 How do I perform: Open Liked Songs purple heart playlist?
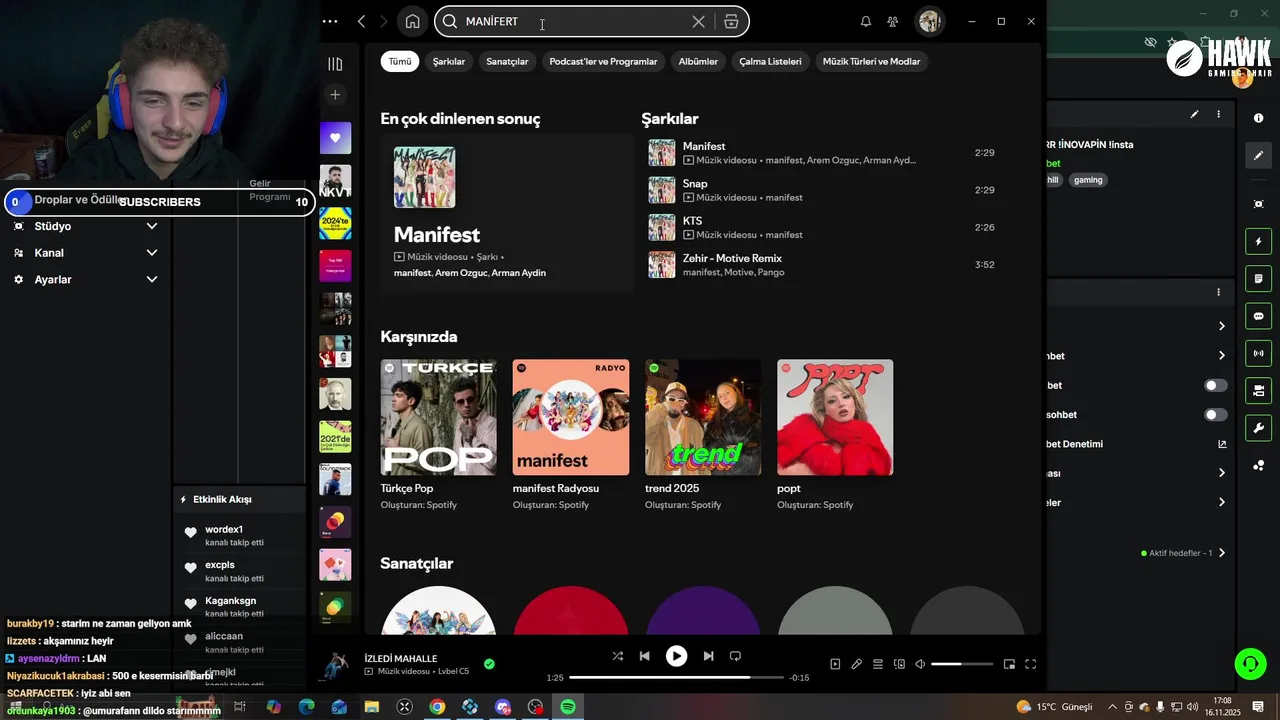click(335, 138)
